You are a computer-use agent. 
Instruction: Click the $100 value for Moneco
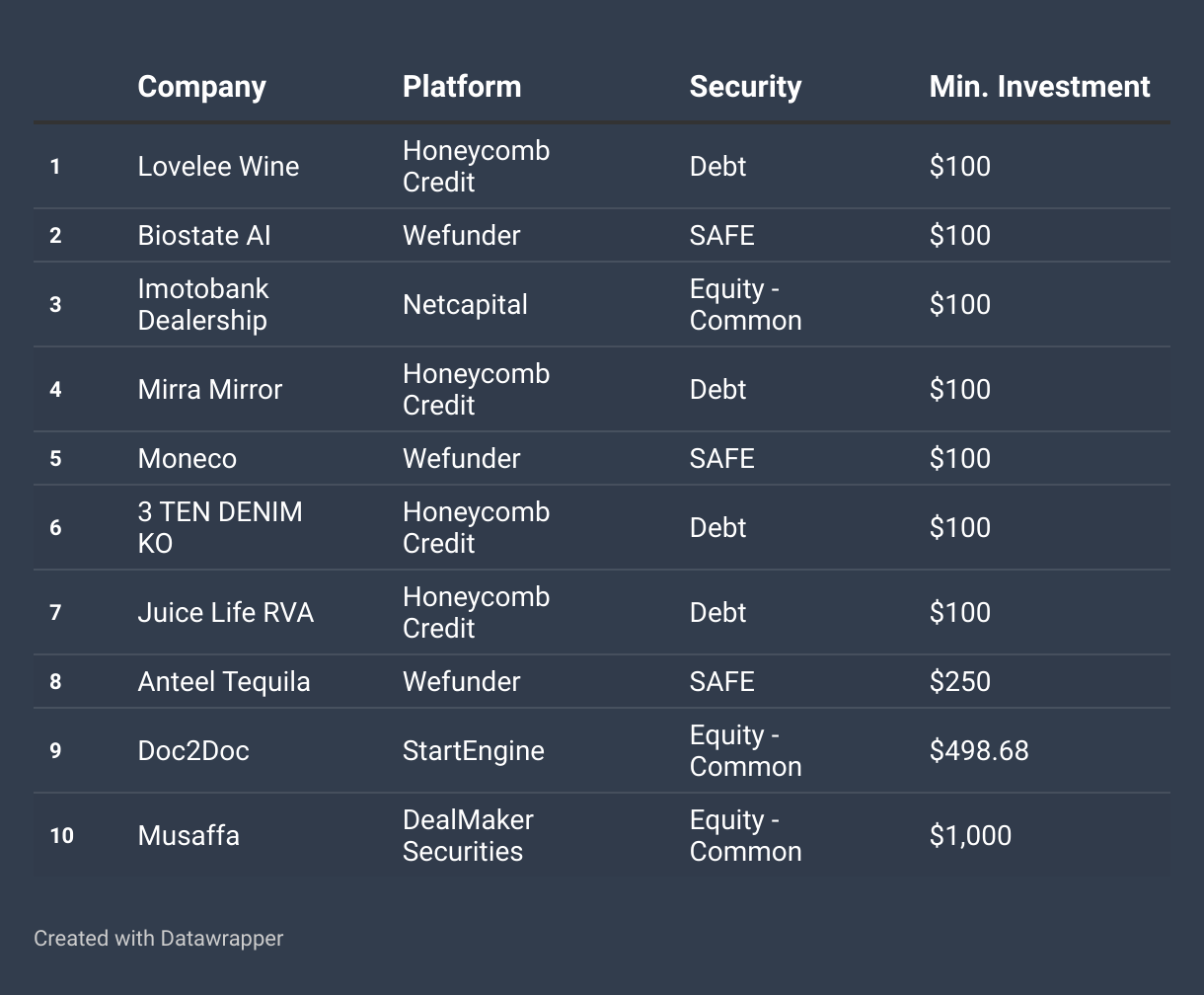(x=960, y=458)
